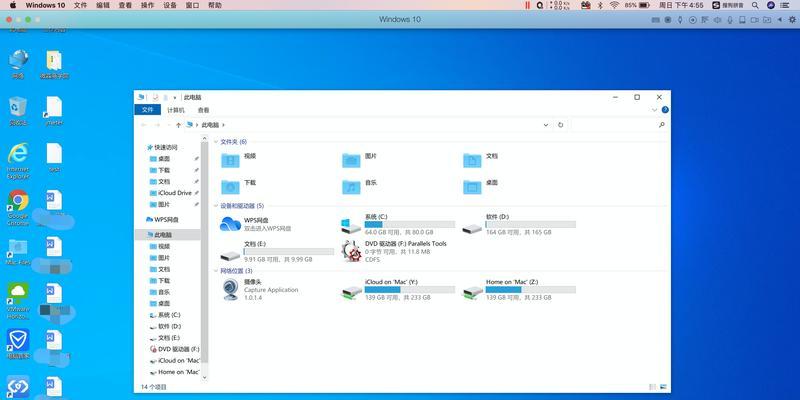The width and height of the screenshot is (800, 400).
Task: Open the Apple menu
Action: 13,5
